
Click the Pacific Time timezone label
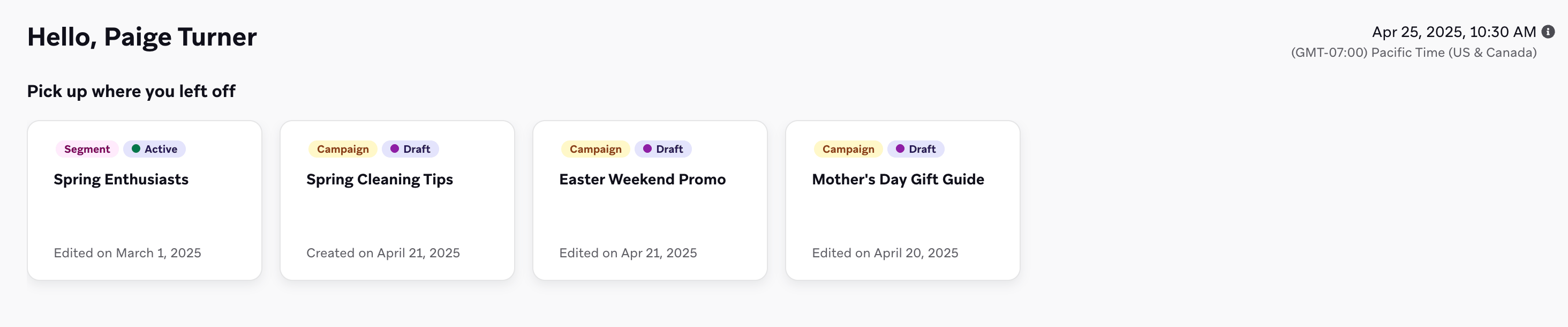1413,53
